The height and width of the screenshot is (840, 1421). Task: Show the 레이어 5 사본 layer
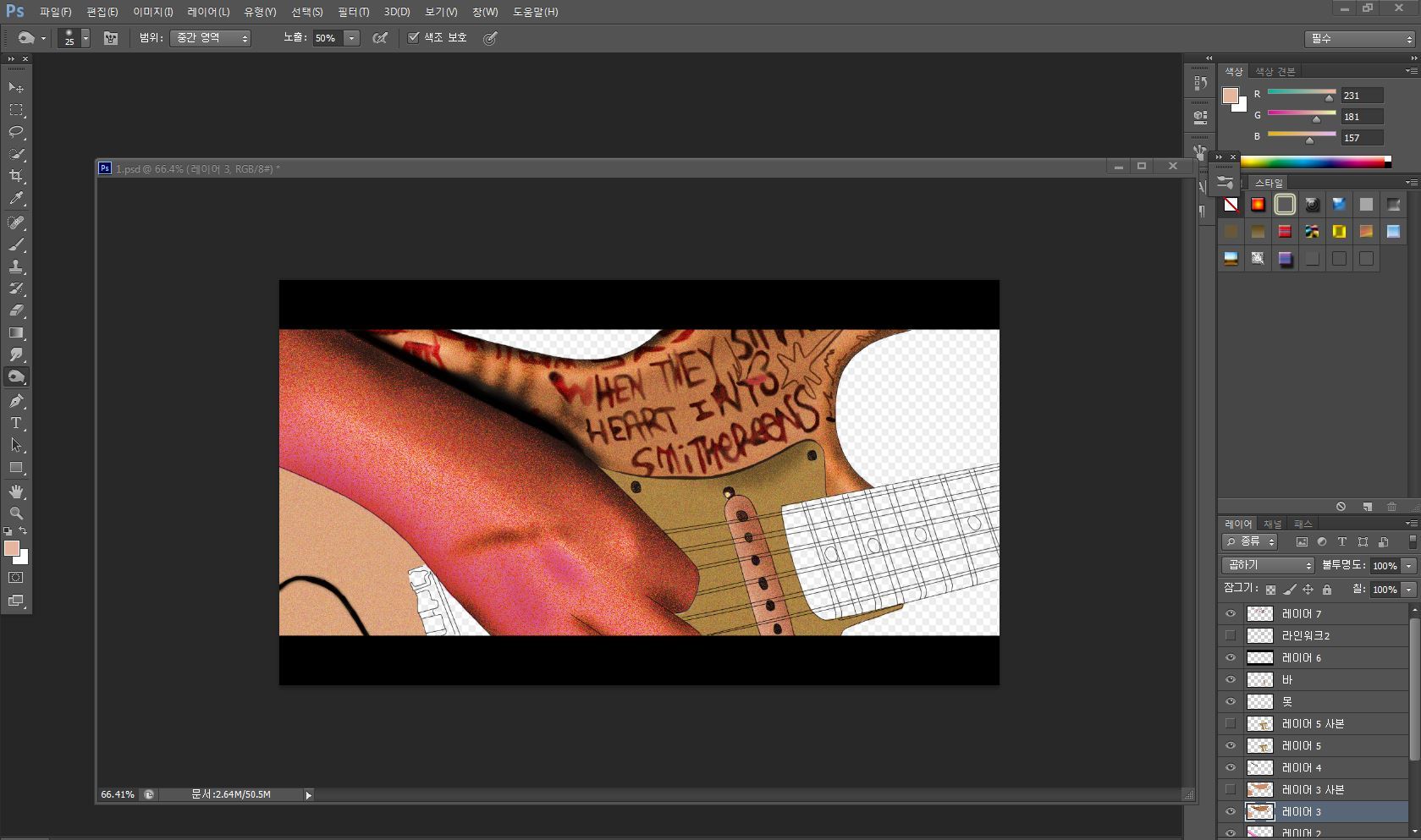(1231, 724)
